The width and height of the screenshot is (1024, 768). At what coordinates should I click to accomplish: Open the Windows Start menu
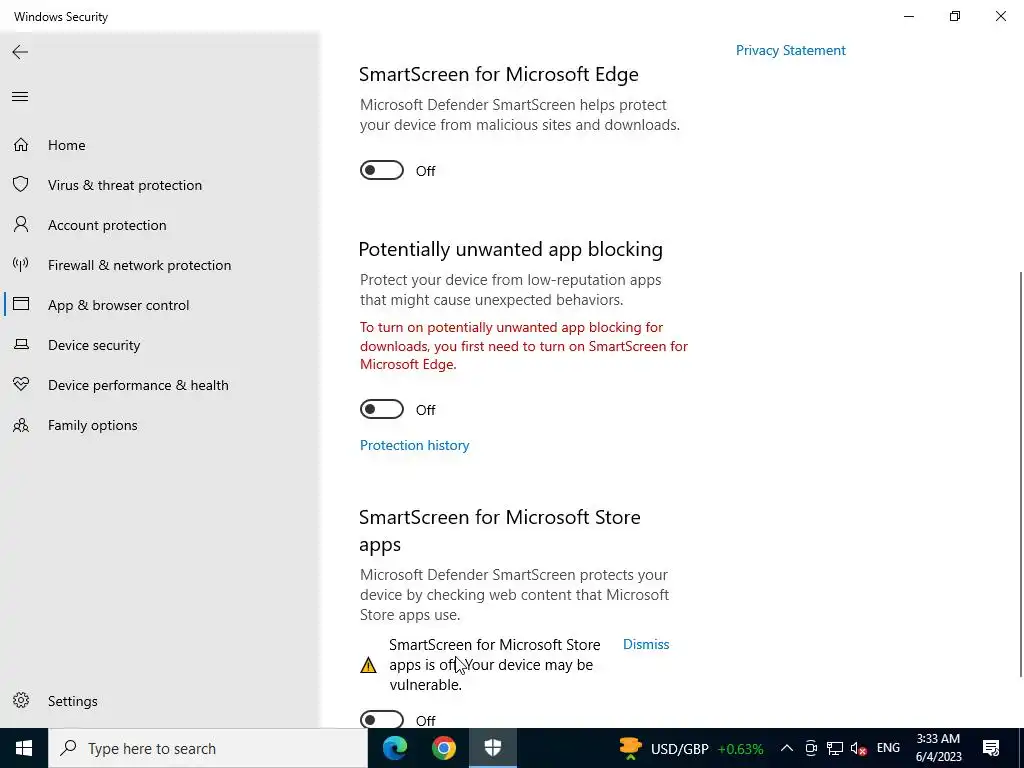[x=24, y=748]
